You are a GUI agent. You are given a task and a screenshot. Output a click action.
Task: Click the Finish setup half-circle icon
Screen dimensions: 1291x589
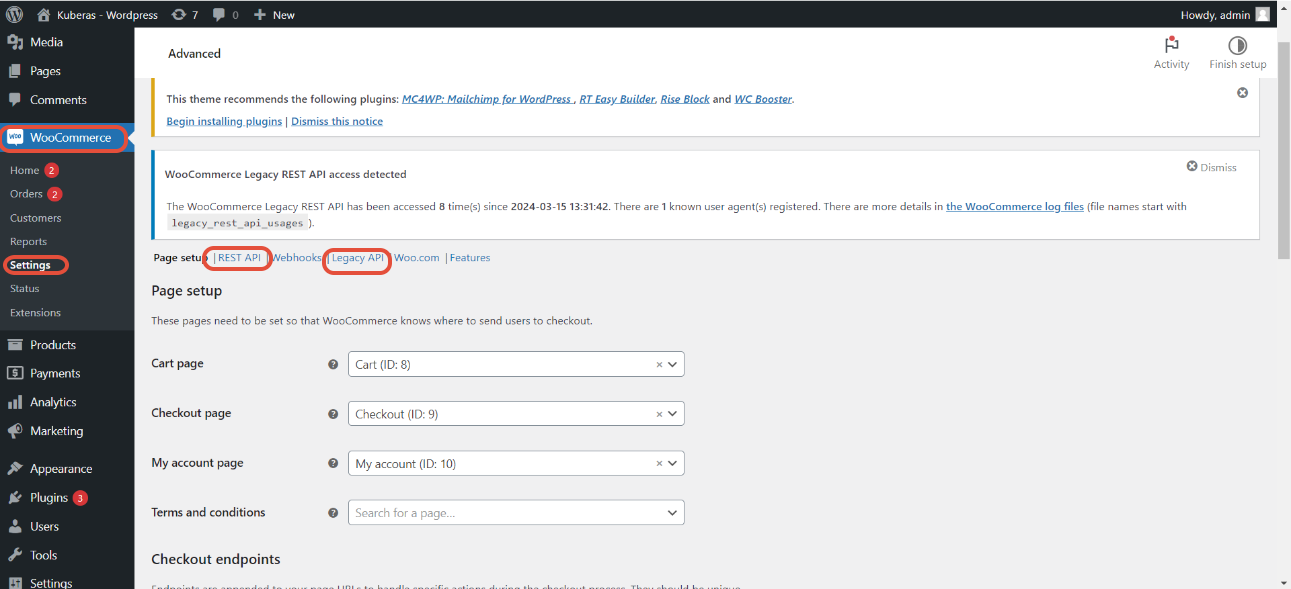click(x=1237, y=45)
